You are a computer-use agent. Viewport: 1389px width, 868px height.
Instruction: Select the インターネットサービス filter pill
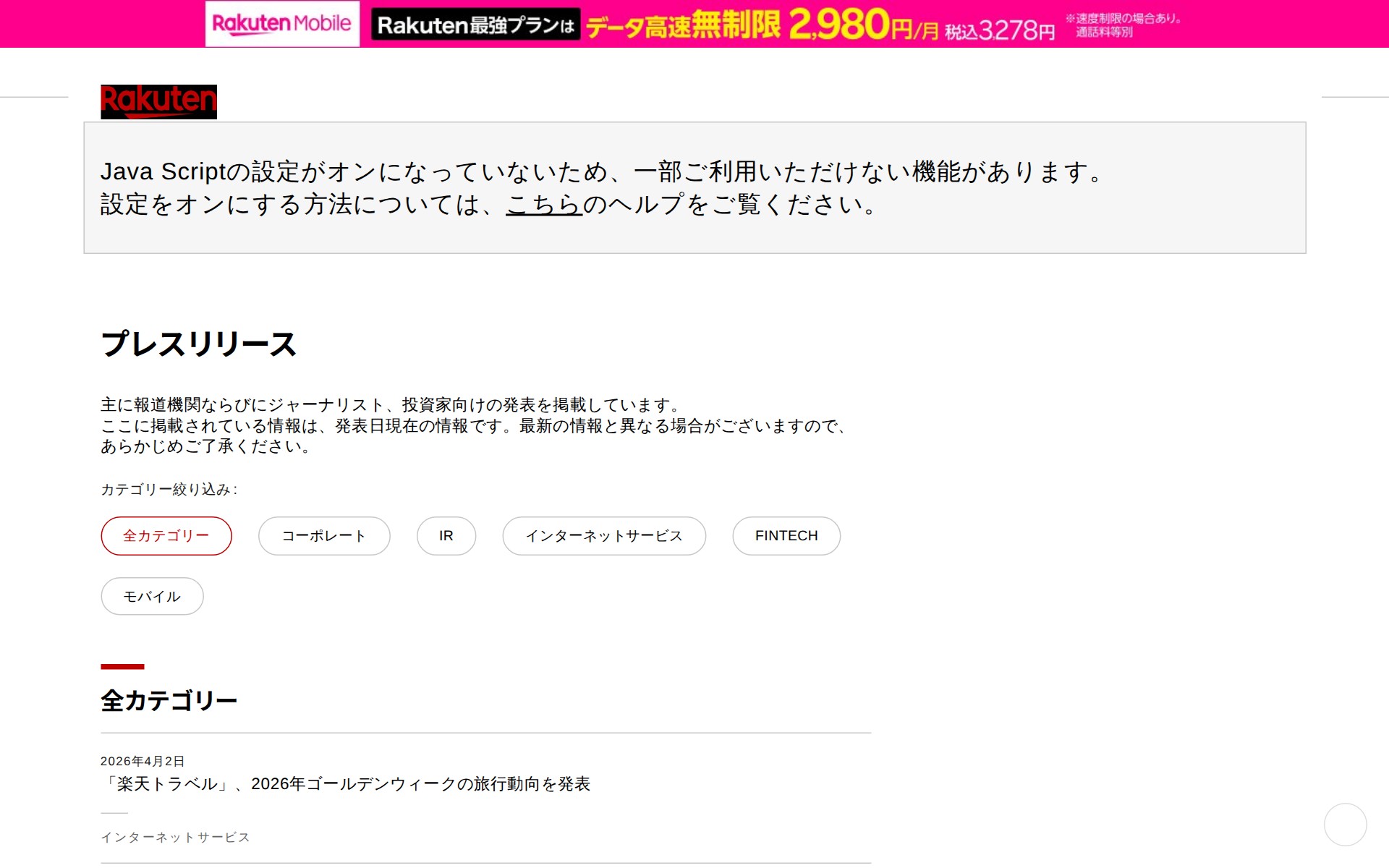(603, 535)
